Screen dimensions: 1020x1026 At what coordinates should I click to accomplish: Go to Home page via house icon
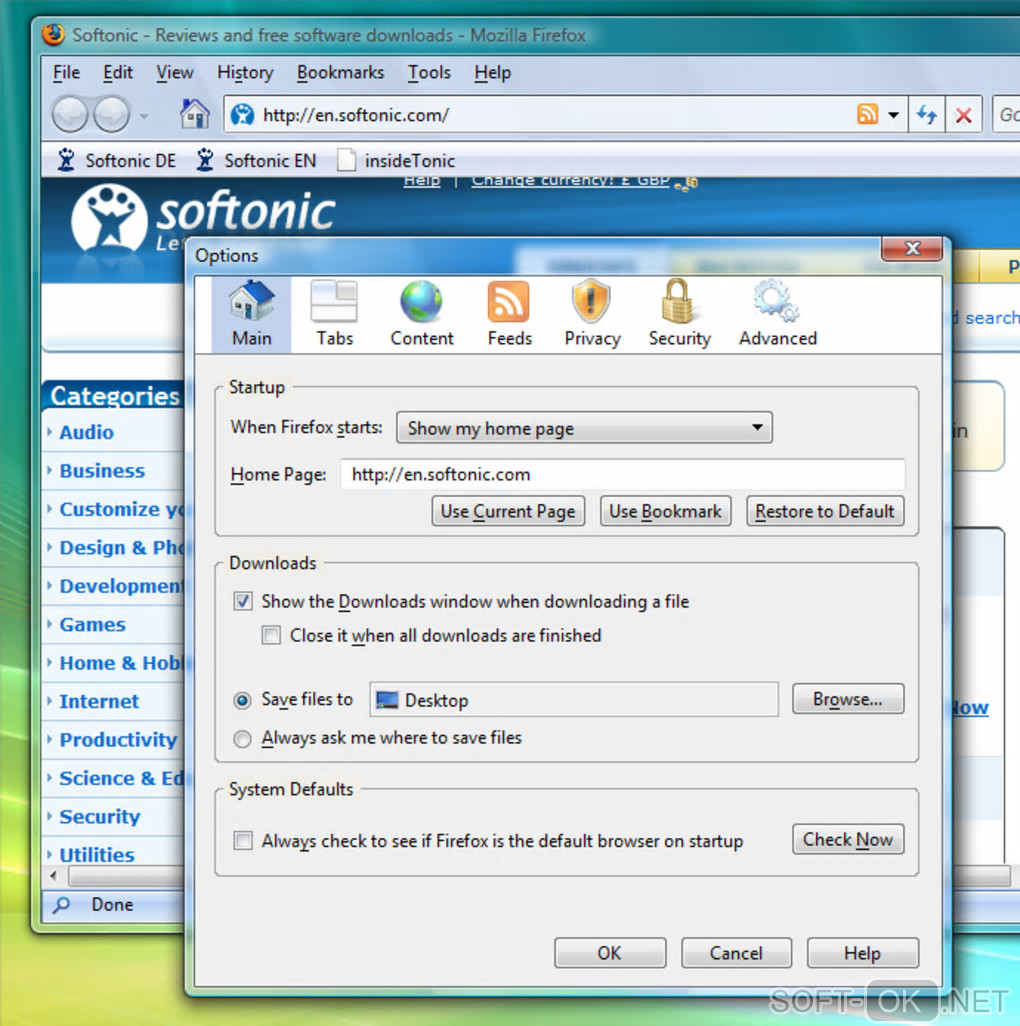(x=194, y=115)
